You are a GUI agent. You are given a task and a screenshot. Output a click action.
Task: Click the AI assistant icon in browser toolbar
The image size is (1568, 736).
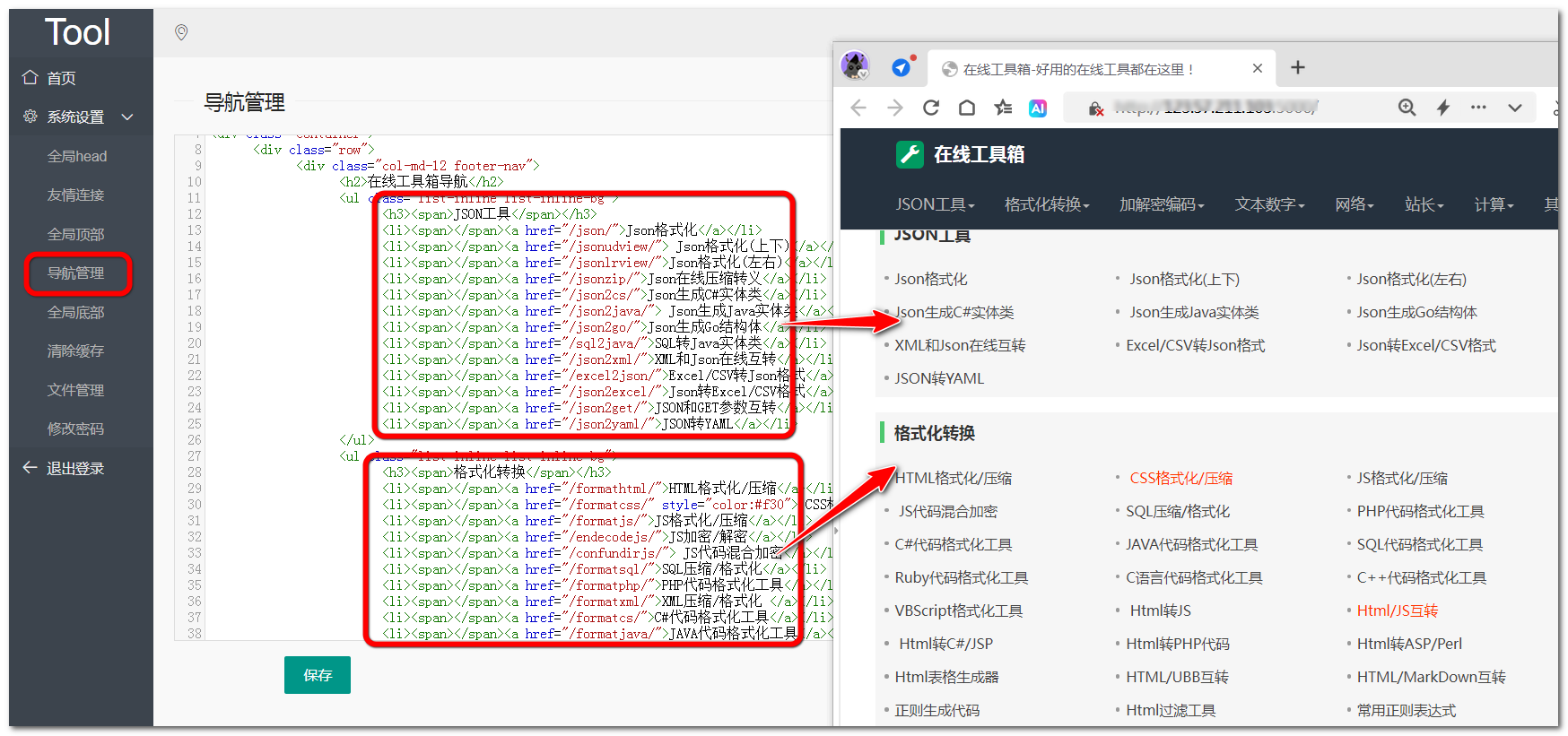pos(1038,108)
